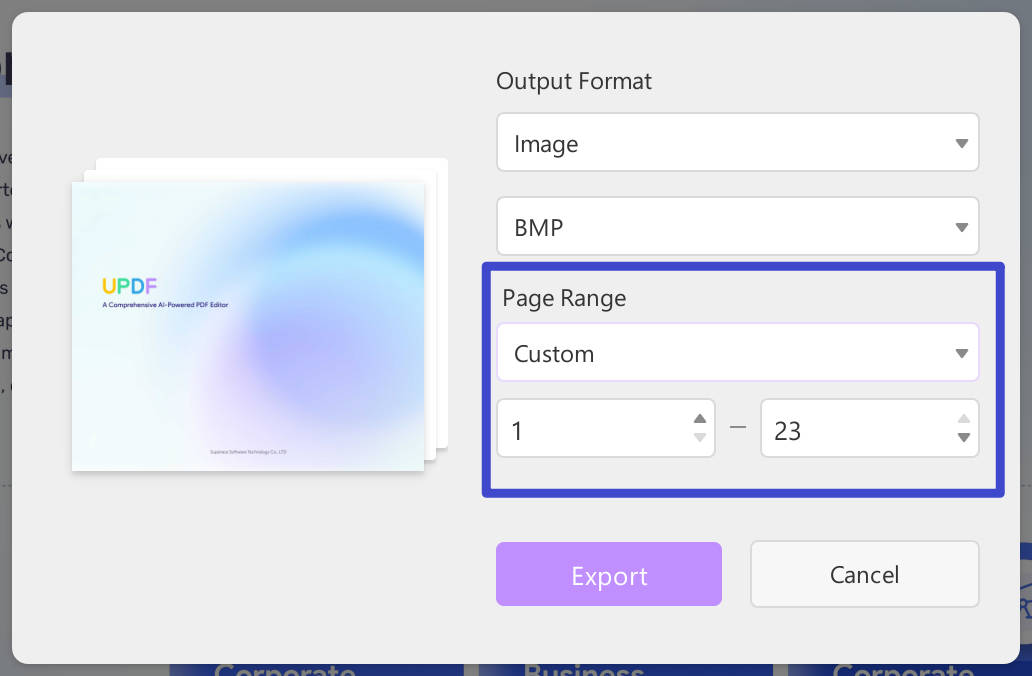Click the UPDF document cover thumbnail

point(247,325)
